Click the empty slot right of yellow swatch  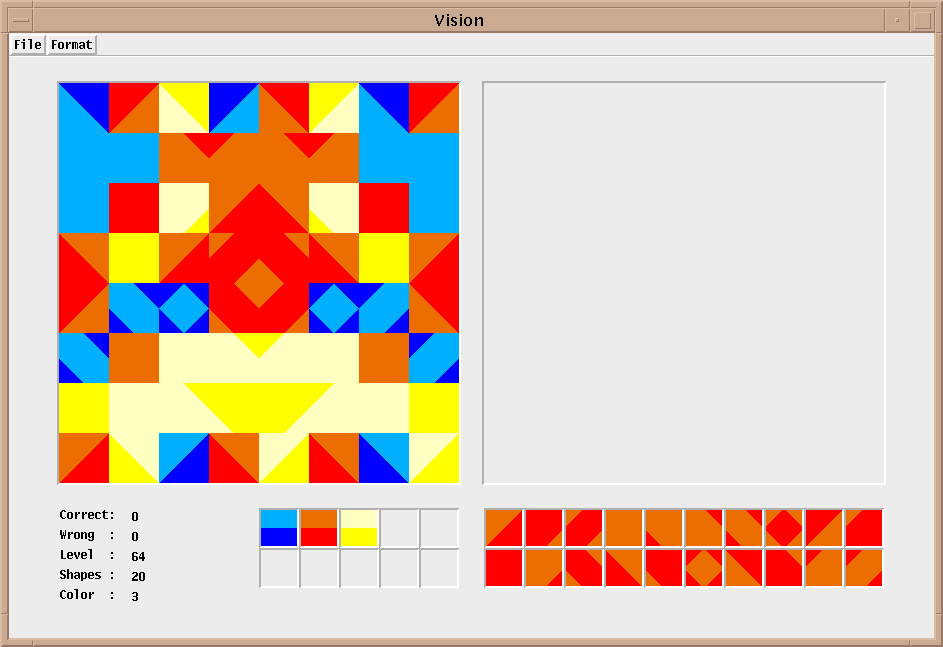coord(399,528)
